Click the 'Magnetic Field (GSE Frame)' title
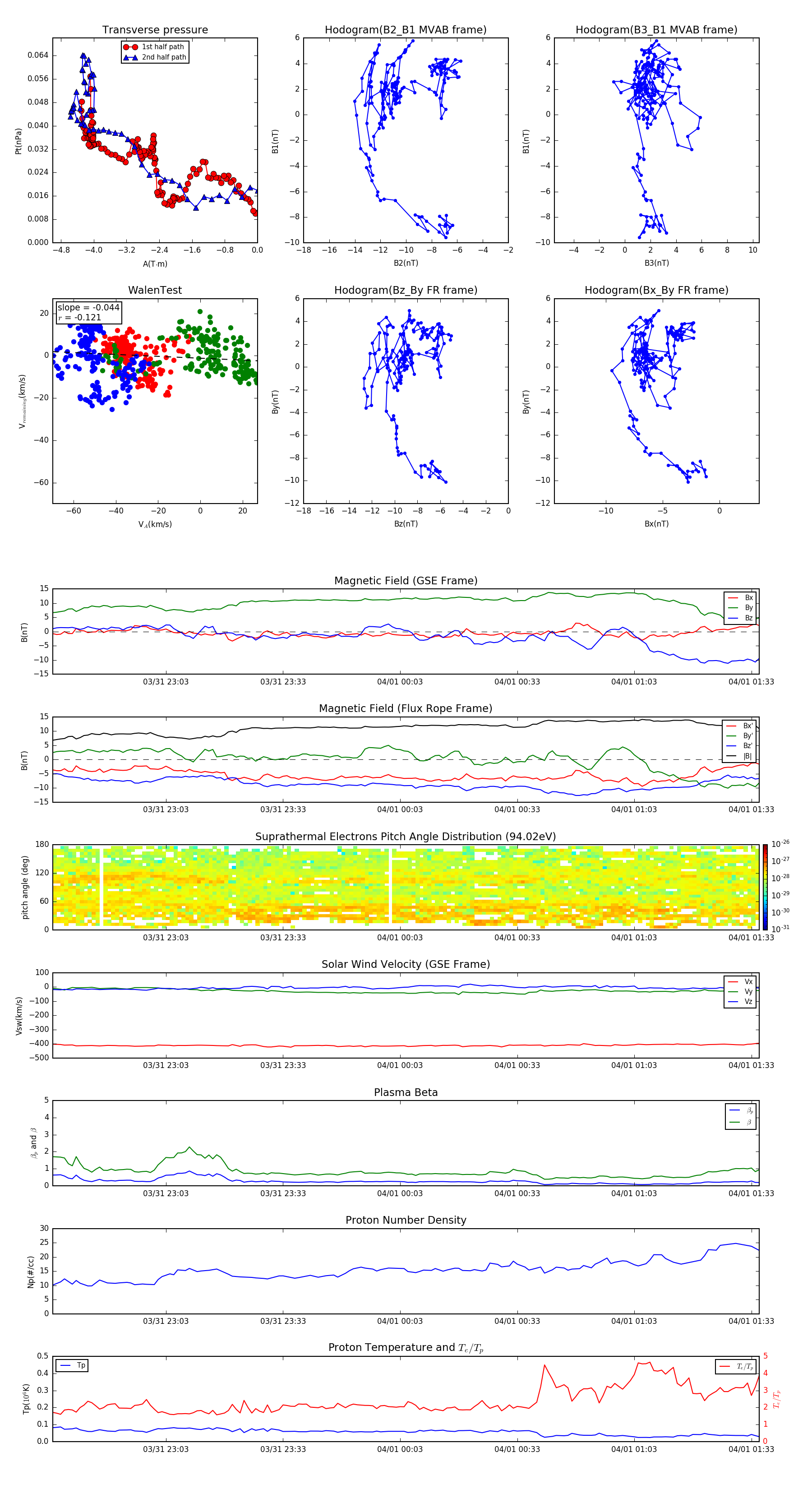 (x=406, y=581)
